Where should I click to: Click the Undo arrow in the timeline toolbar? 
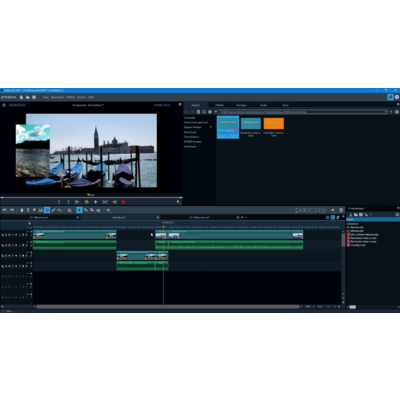click(x=5, y=210)
